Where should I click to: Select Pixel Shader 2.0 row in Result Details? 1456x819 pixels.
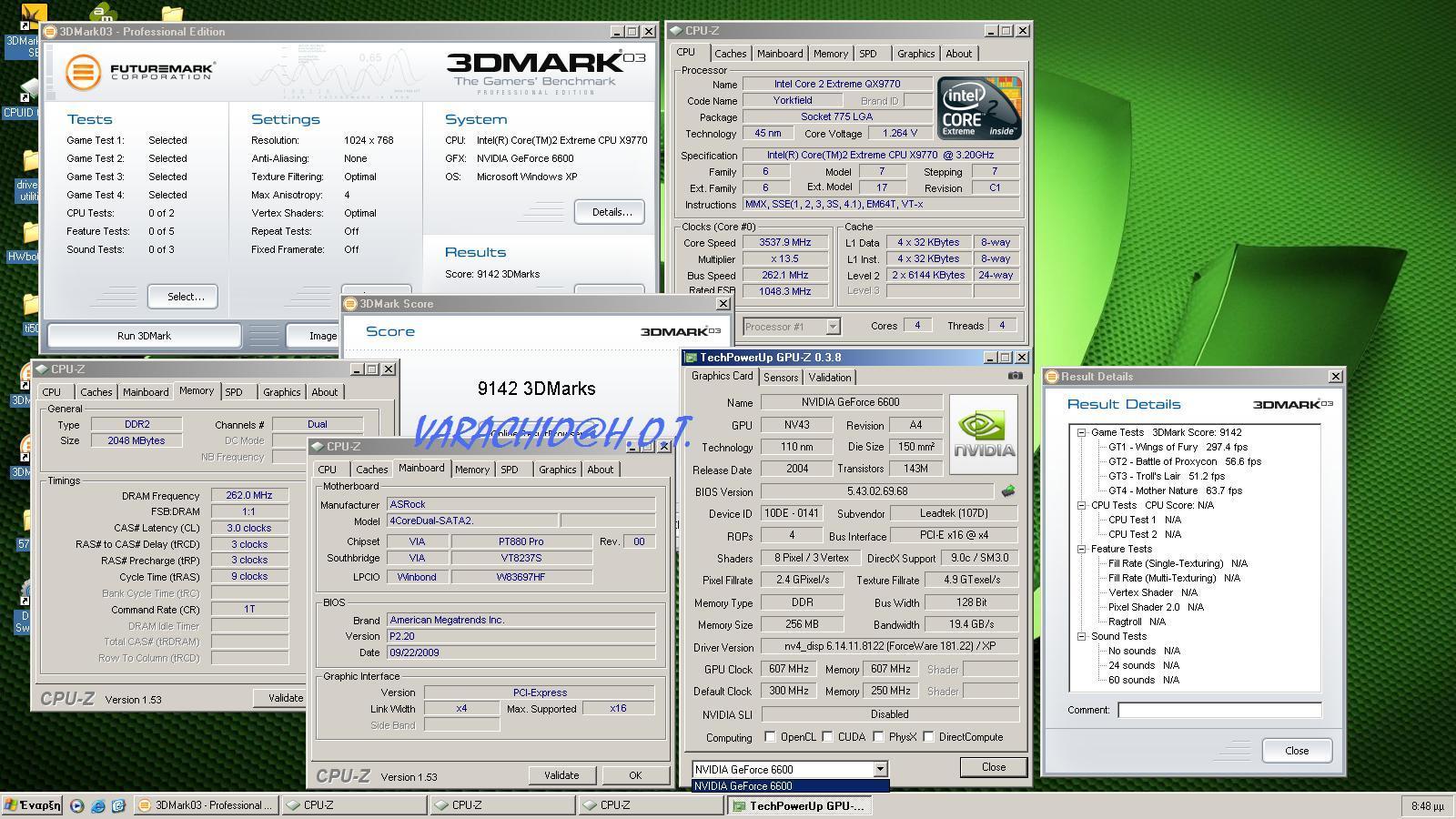[x=1156, y=608]
